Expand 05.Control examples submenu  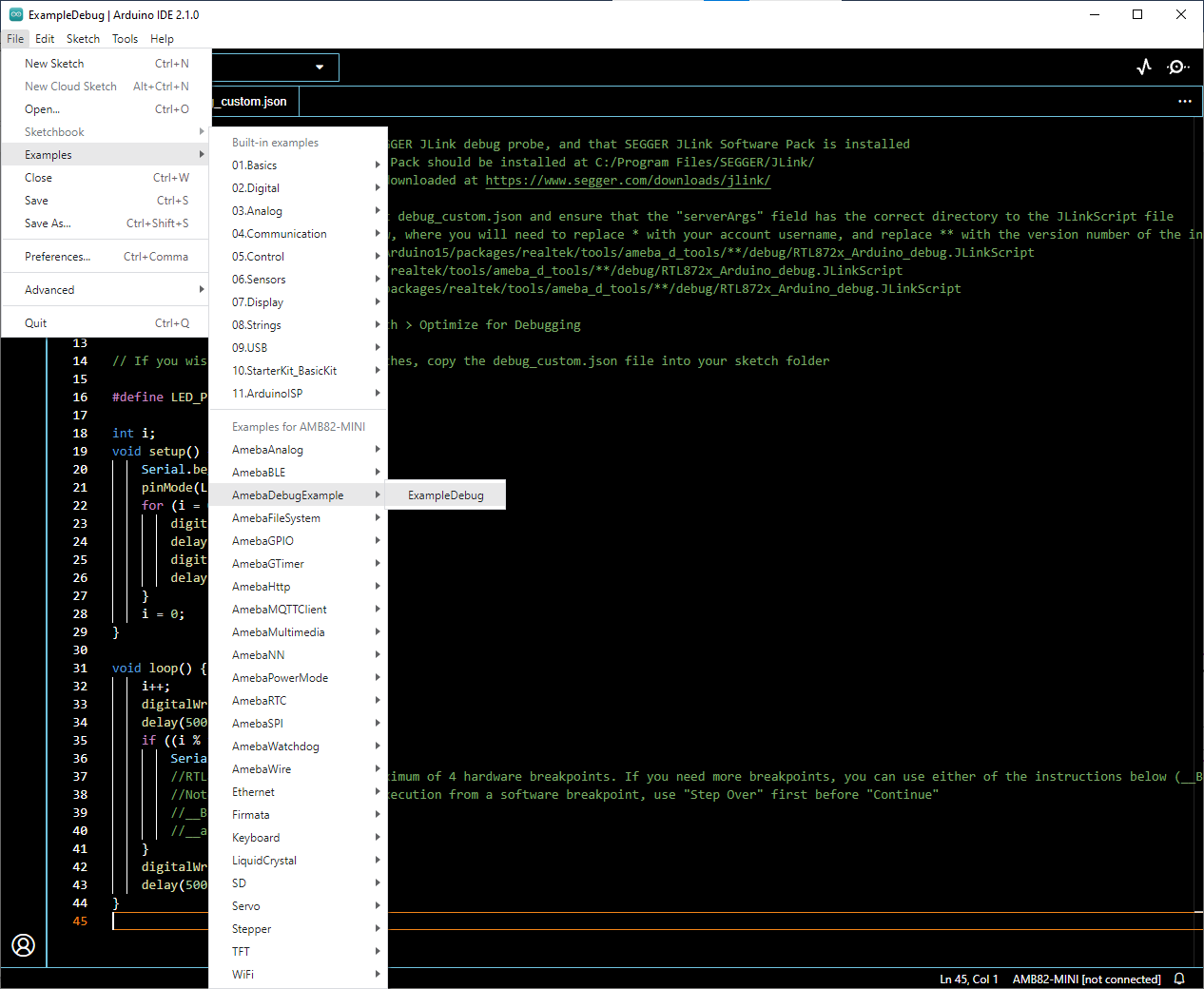click(299, 257)
